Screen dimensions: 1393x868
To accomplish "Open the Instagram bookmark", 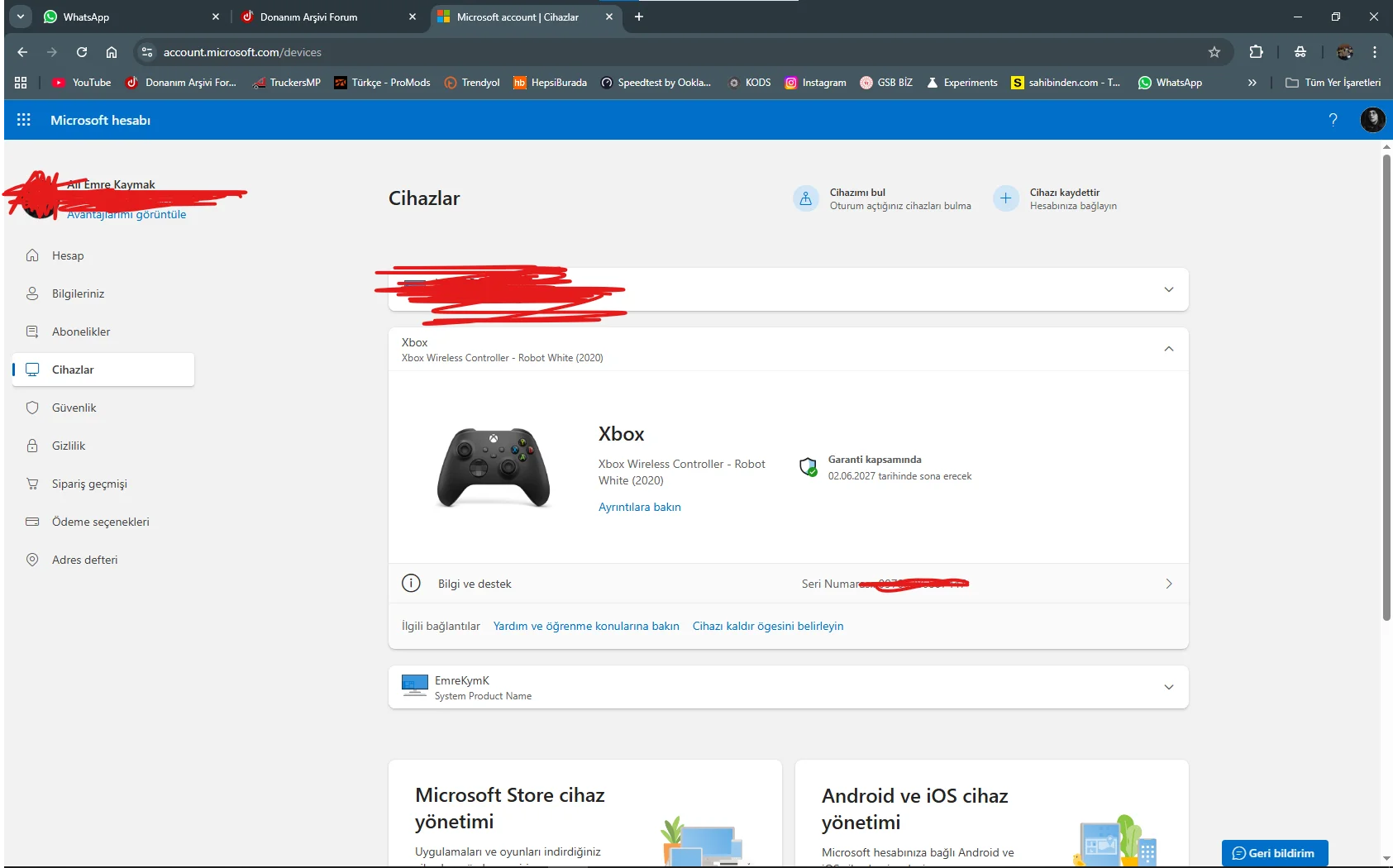I will (815, 83).
